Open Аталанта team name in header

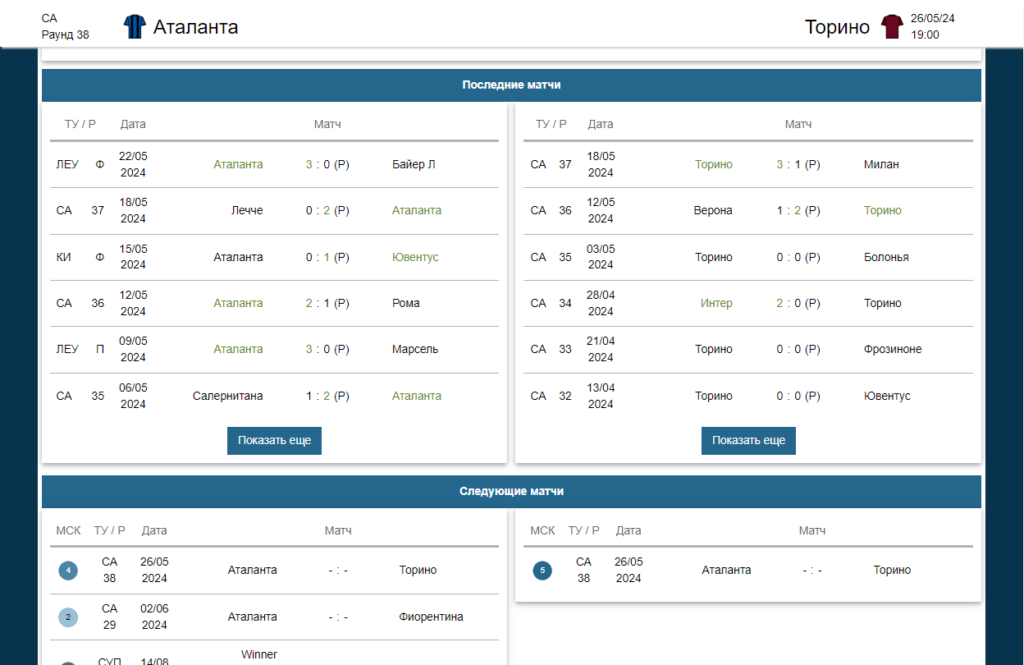click(x=195, y=27)
